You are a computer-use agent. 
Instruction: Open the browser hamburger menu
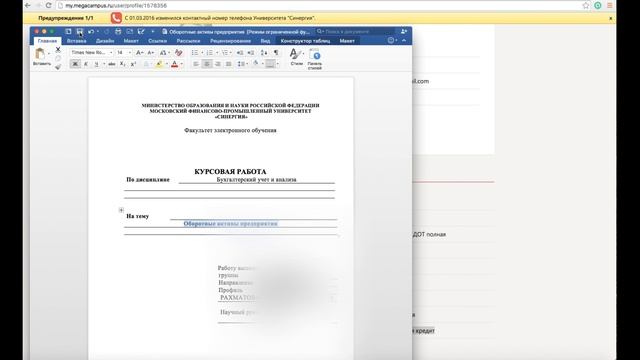pyautogui.click(x=609, y=5)
